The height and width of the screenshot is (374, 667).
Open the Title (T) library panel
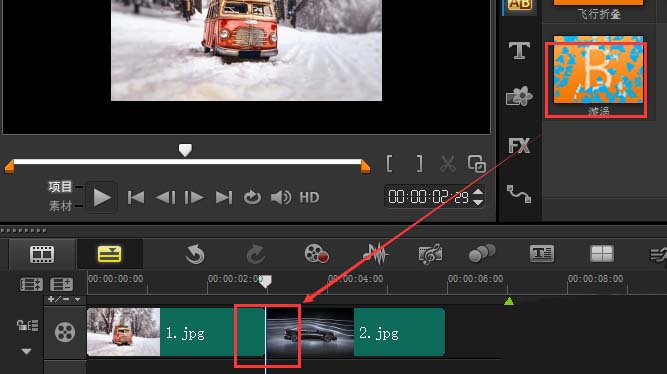(519, 51)
